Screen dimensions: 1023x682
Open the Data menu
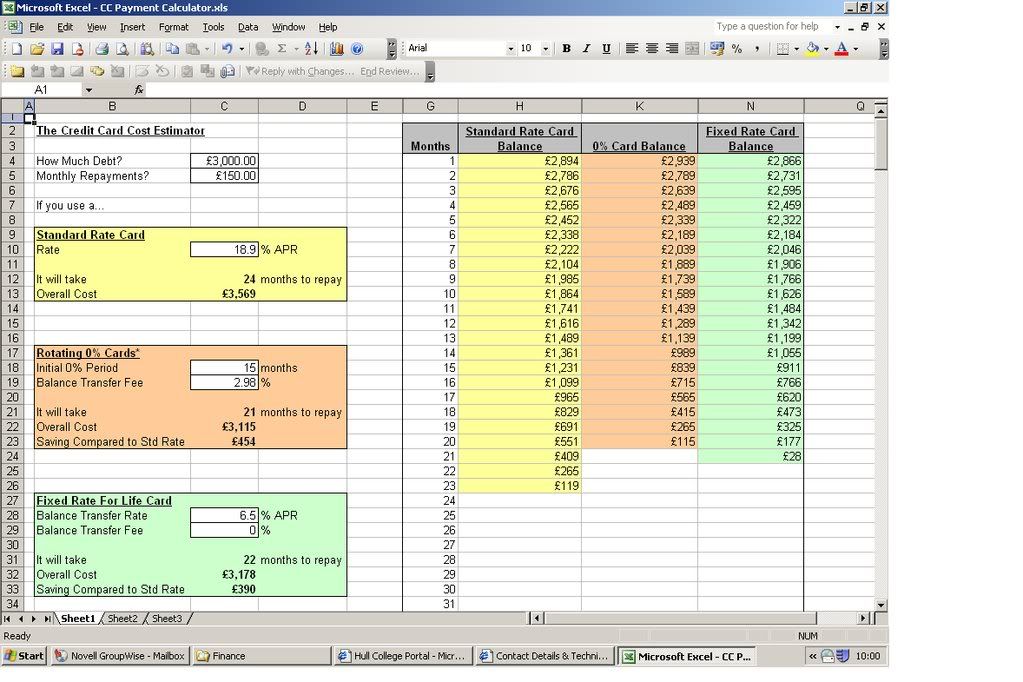[247, 27]
